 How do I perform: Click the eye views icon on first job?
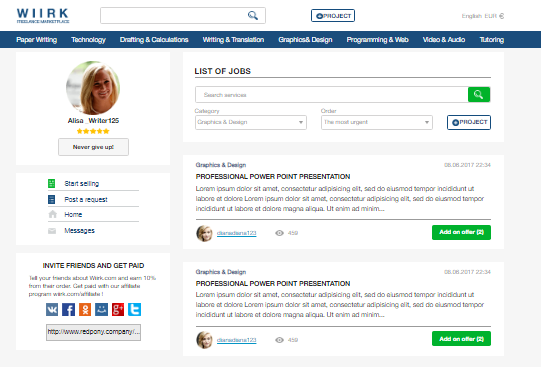click(x=279, y=233)
